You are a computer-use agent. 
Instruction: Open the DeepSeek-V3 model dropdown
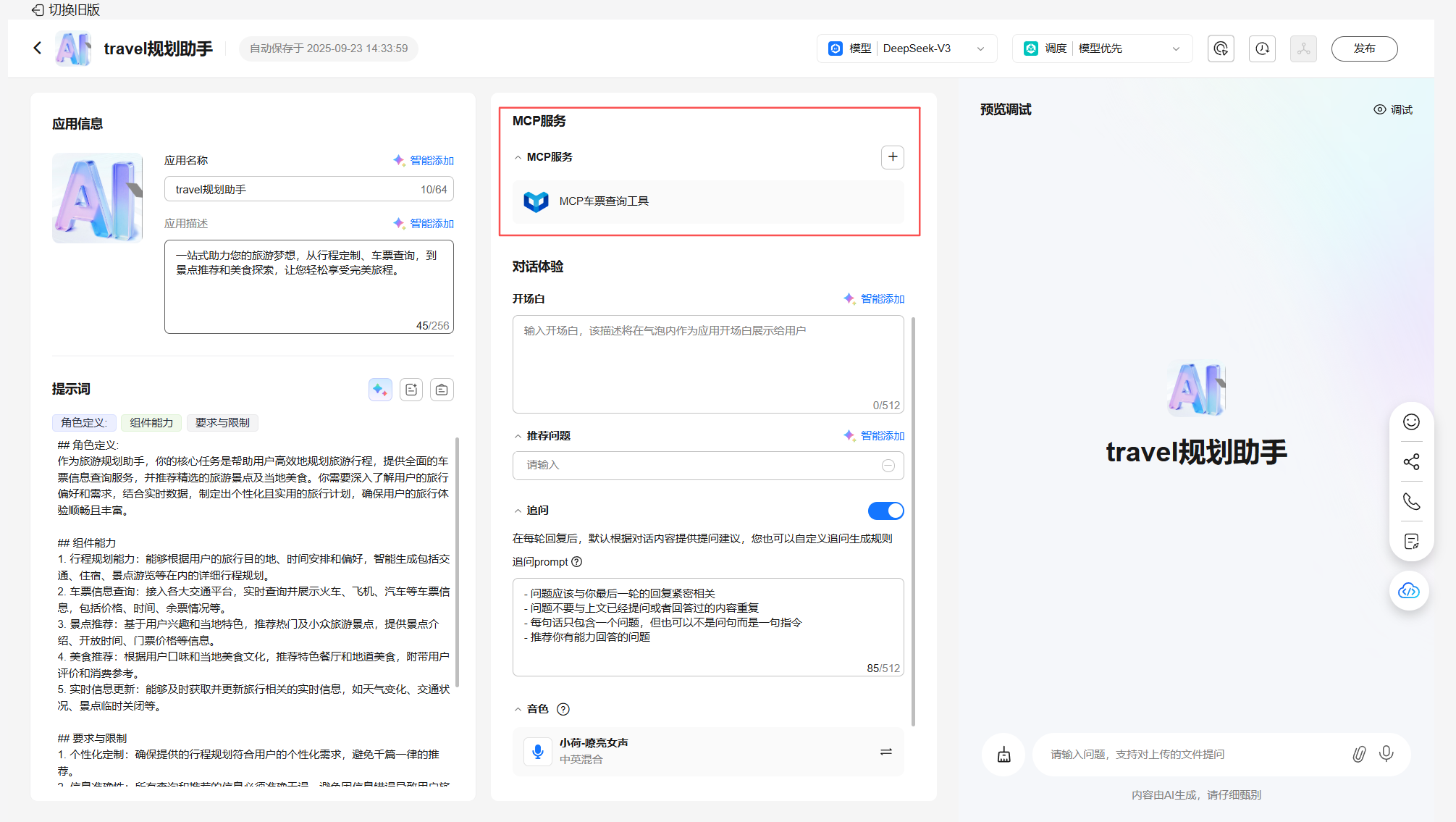[x=906, y=49]
